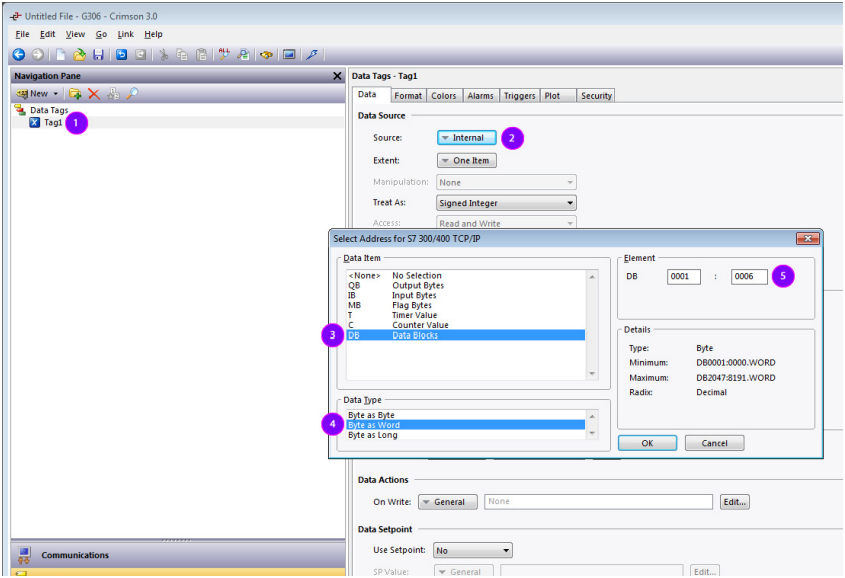Click the DB number field showing 0001
This screenshot has width=845, height=578.
[x=683, y=276]
